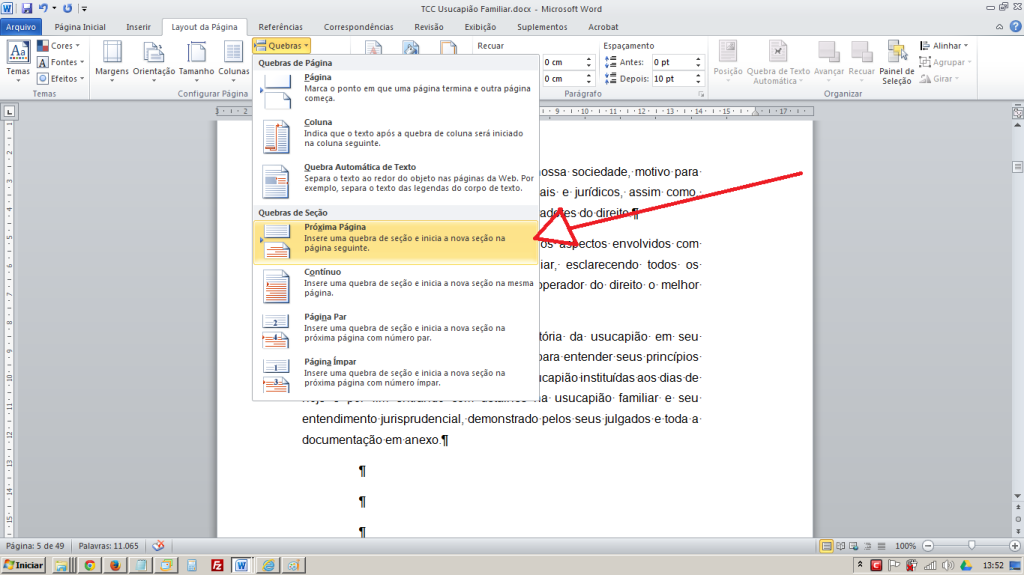Click the Save icon in quick access toolbar

(x=26, y=8)
